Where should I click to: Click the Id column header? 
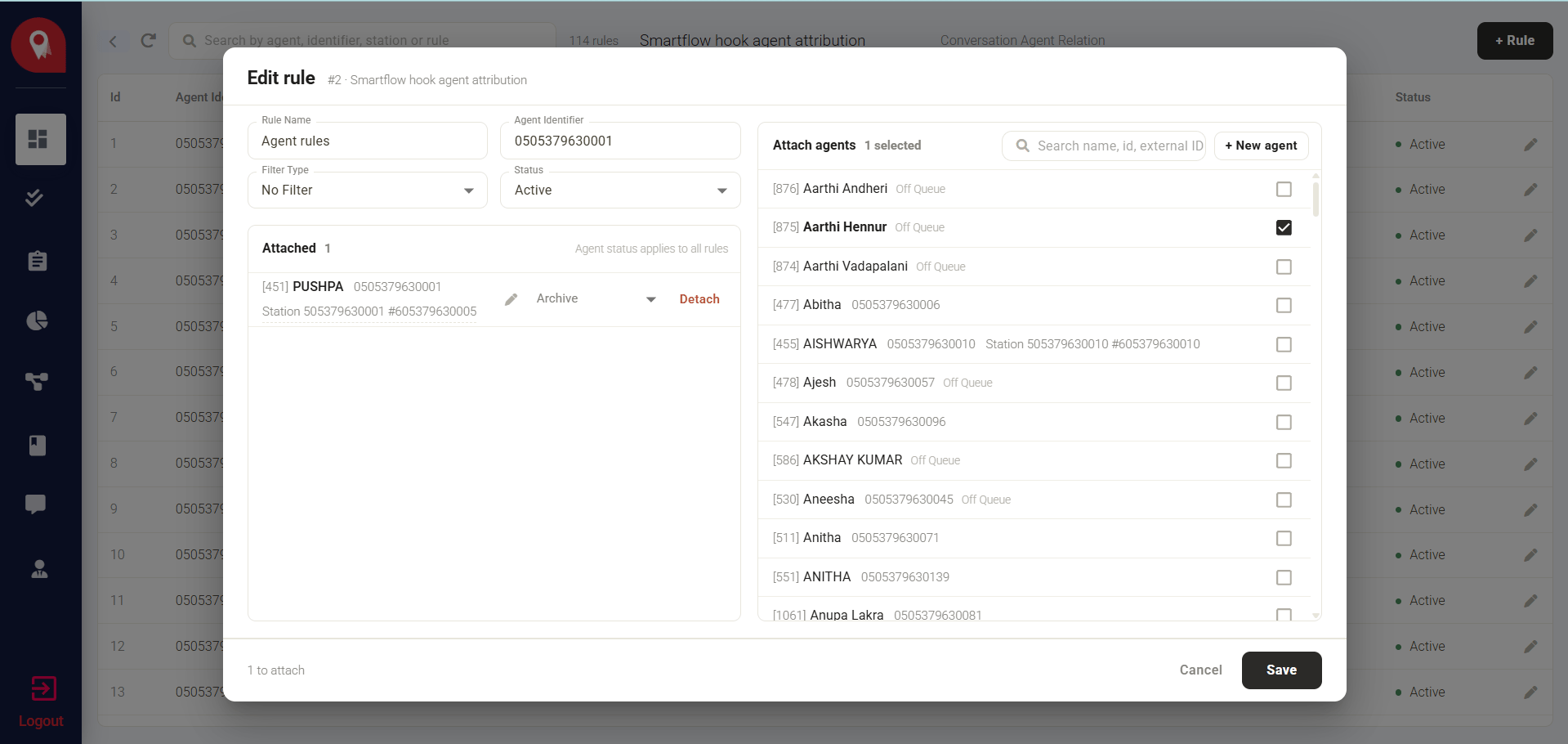(115, 97)
